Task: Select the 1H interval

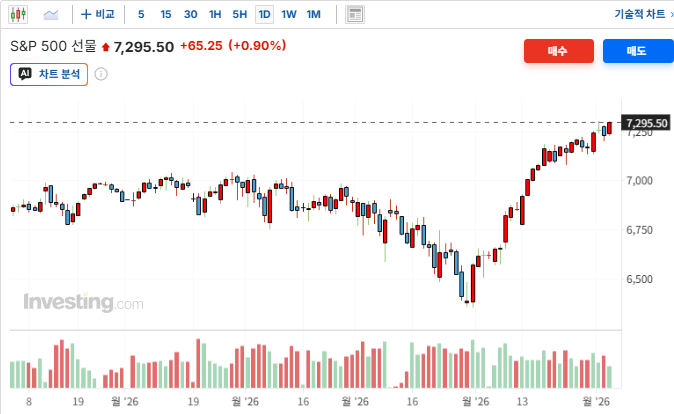Action: click(x=215, y=15)
